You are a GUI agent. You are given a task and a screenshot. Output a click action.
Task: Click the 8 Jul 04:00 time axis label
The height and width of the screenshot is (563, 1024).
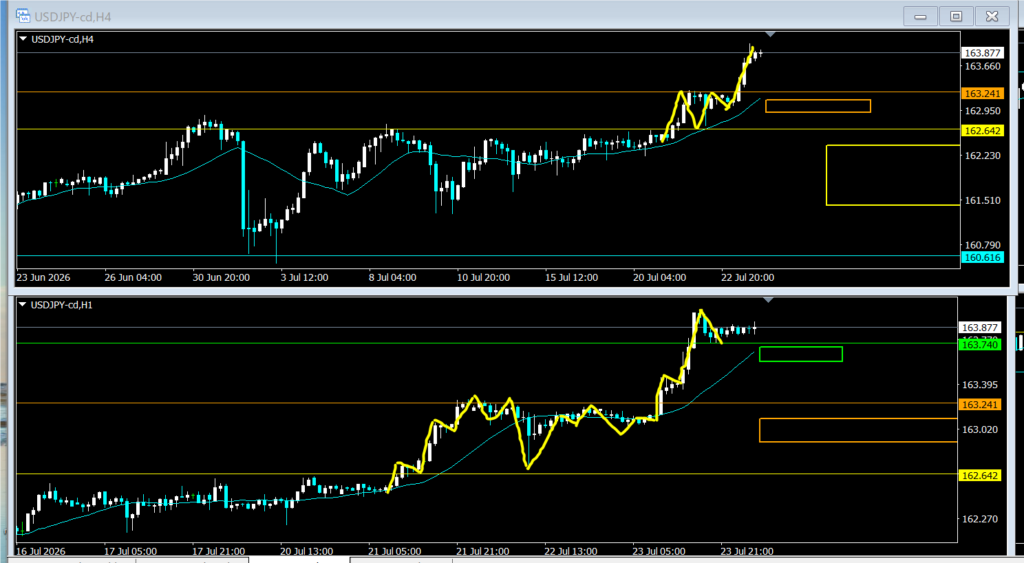[x=392, y=277]
